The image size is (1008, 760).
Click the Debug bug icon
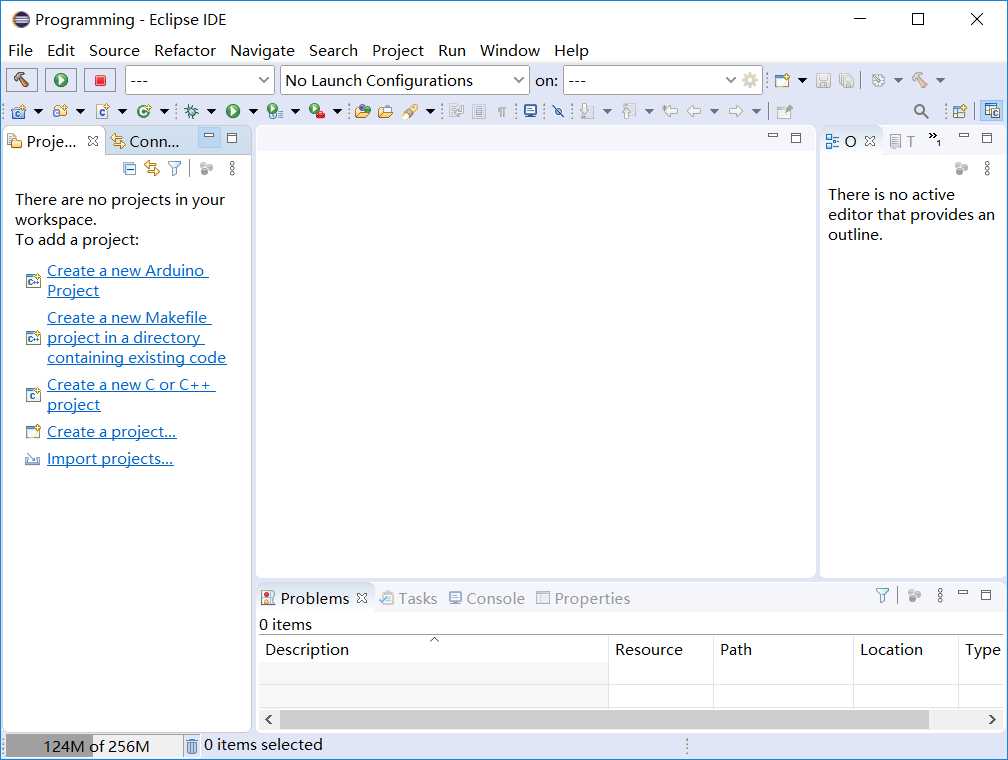click(191, 111)
